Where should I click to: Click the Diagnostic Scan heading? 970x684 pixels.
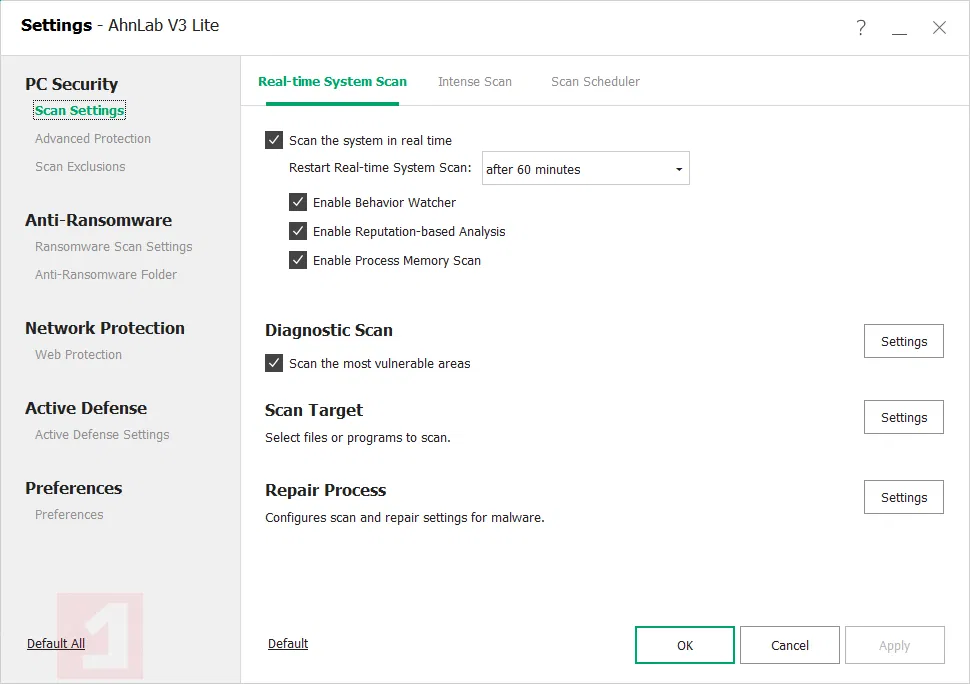(x=328, y=330)
